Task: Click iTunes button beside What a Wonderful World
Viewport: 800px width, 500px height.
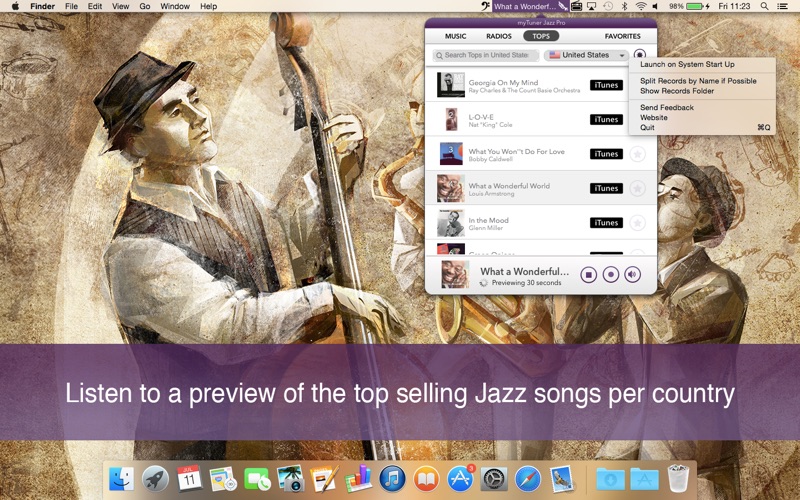Action: click(x=606, y=188)
